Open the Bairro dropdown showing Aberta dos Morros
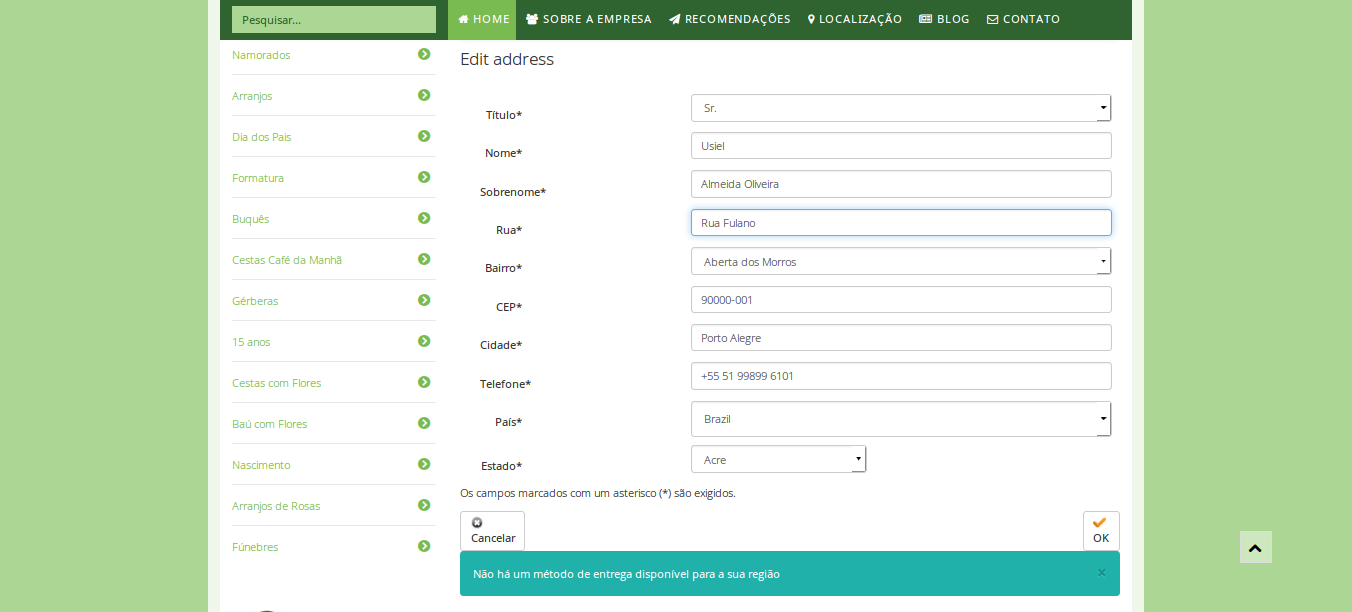 point(901,261)
